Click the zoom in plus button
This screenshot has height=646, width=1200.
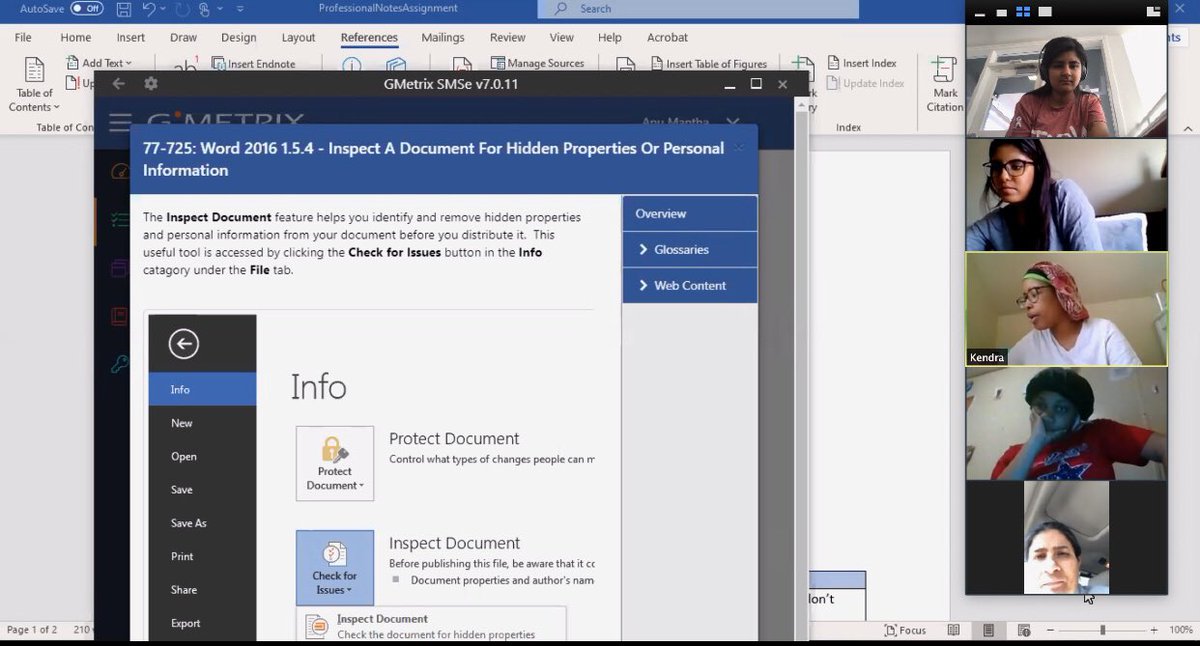(x=1153, y=630)
